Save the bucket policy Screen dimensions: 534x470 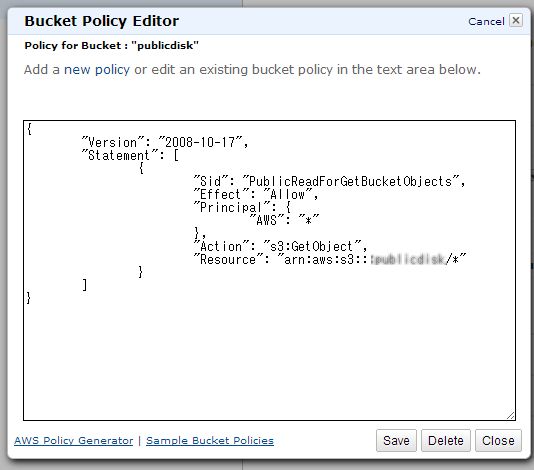point(396,440)
